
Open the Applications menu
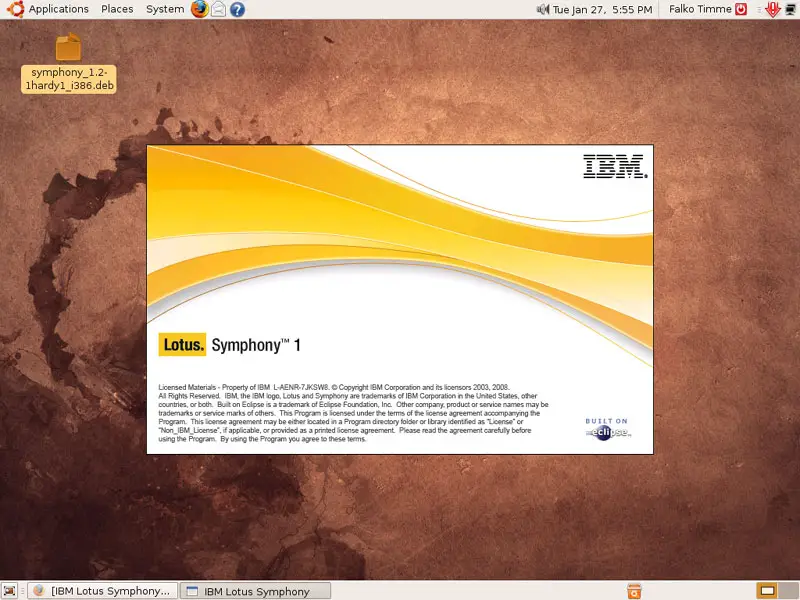47,9
